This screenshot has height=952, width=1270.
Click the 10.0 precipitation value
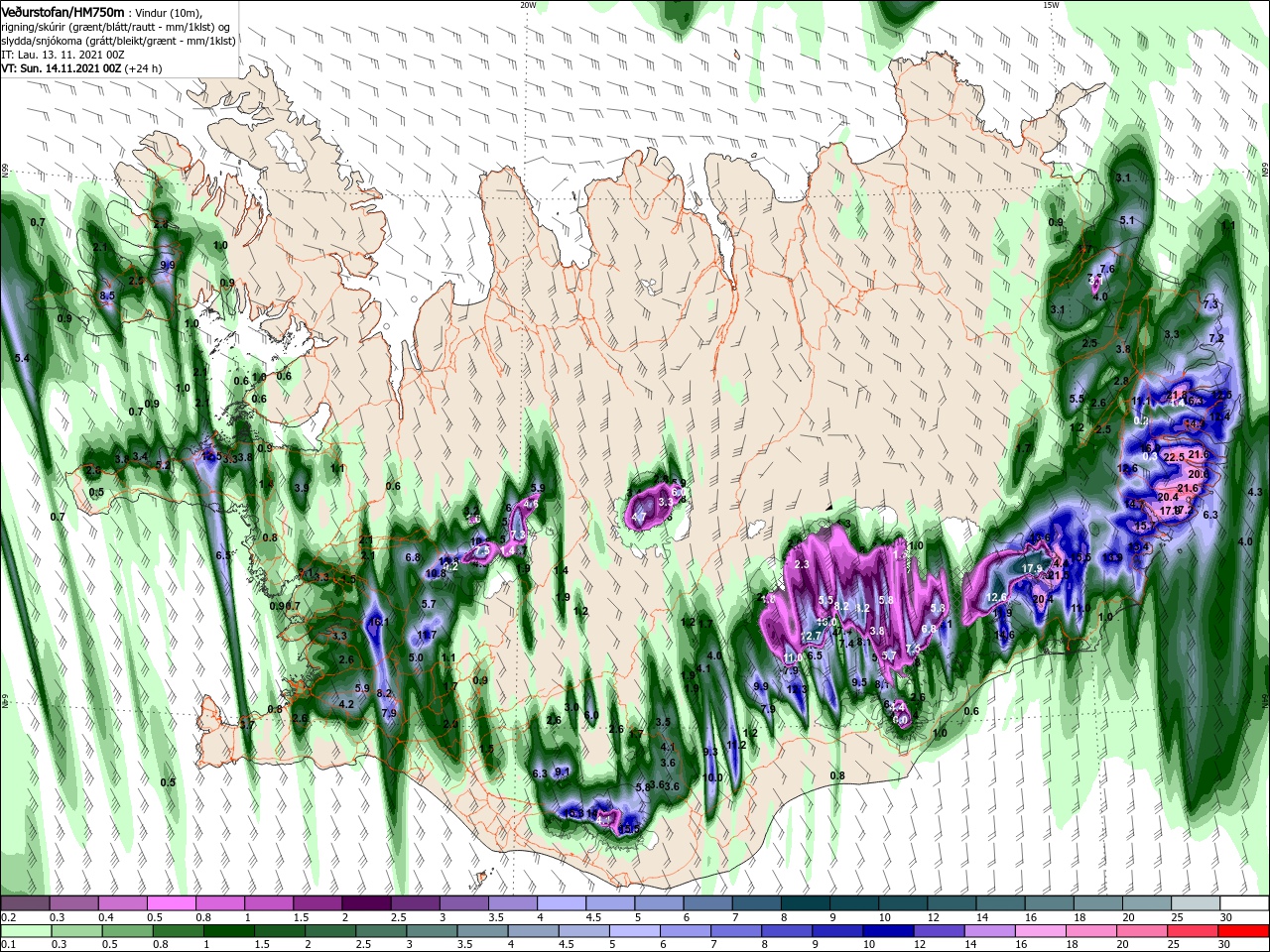point(713,777)
